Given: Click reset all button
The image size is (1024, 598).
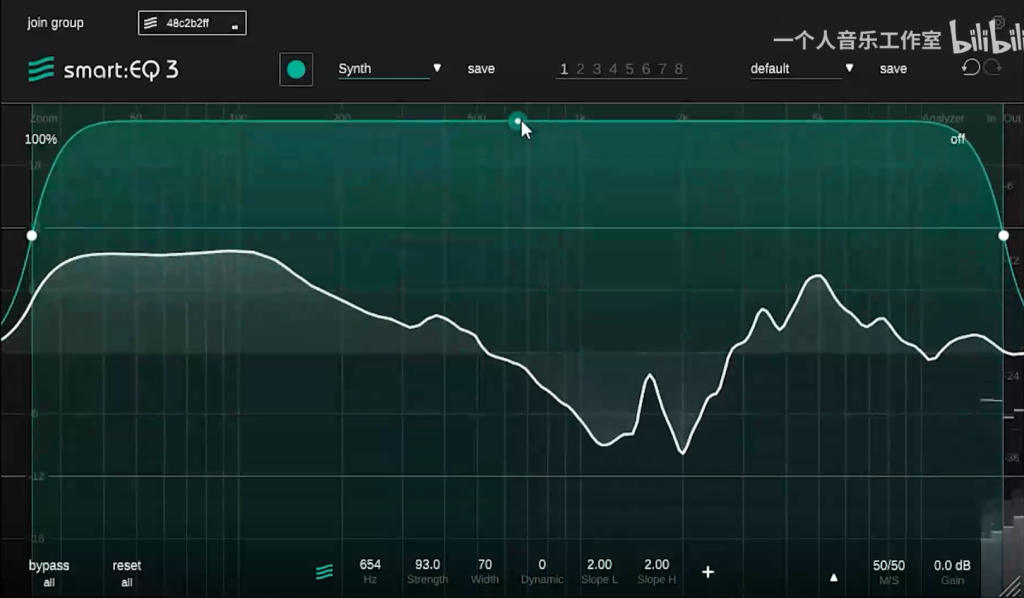Looking at the screenshot, I should [127, 573].
